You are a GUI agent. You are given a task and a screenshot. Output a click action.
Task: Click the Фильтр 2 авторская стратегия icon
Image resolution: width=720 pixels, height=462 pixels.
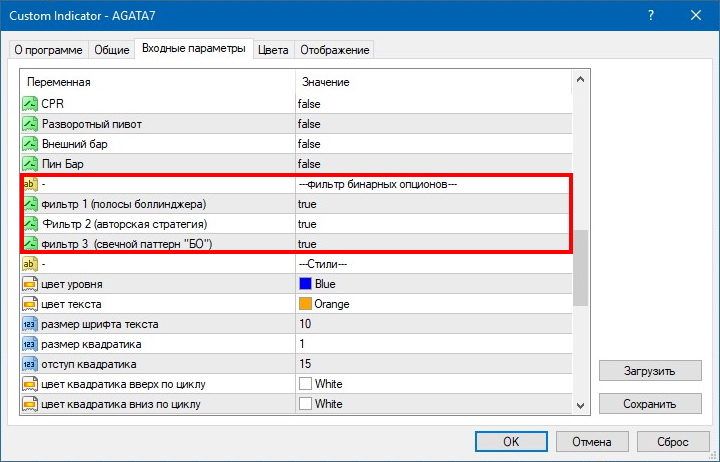tap(29, 224)
